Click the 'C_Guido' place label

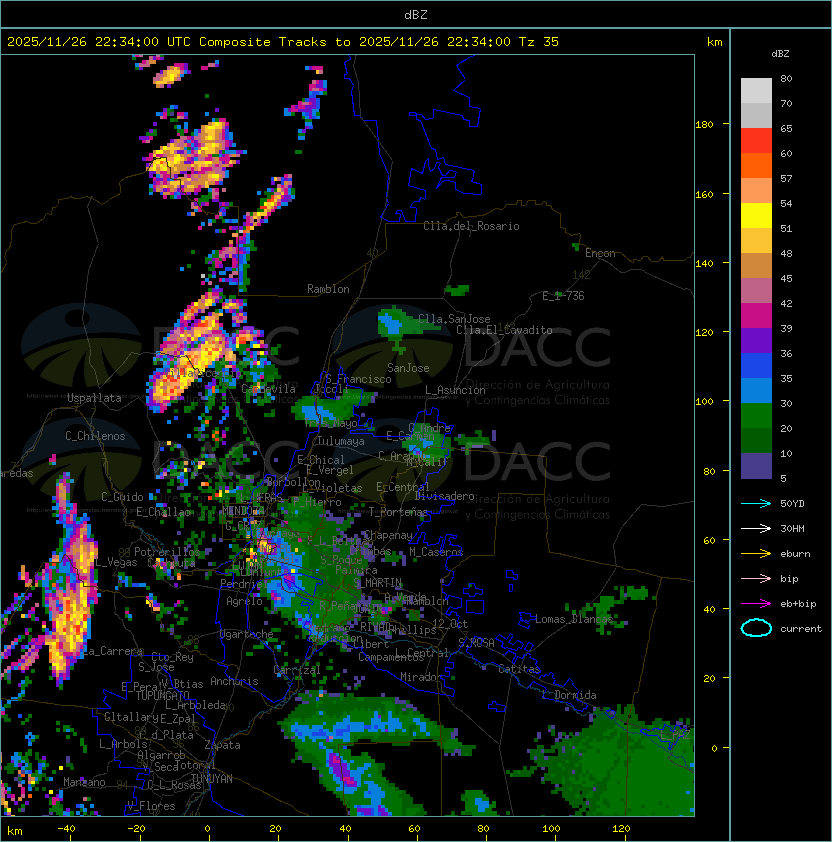122,497
